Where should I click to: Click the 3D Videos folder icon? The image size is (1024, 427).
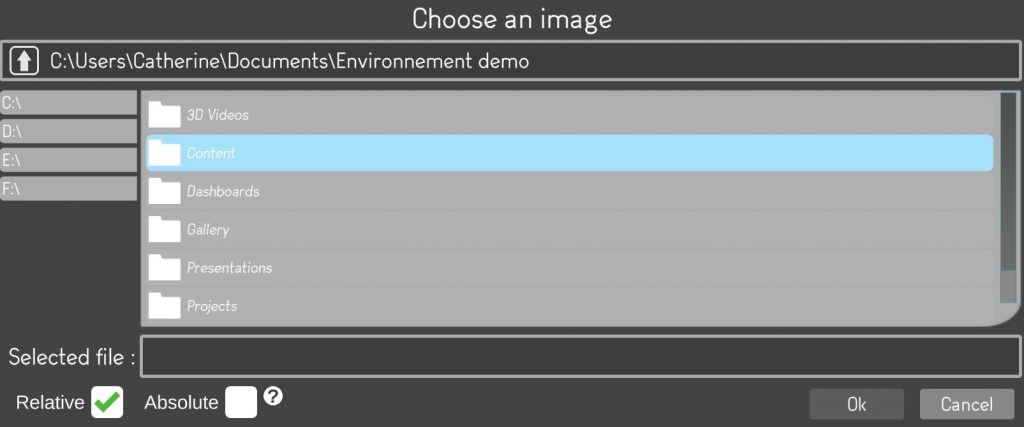click(x=164, y=114)
